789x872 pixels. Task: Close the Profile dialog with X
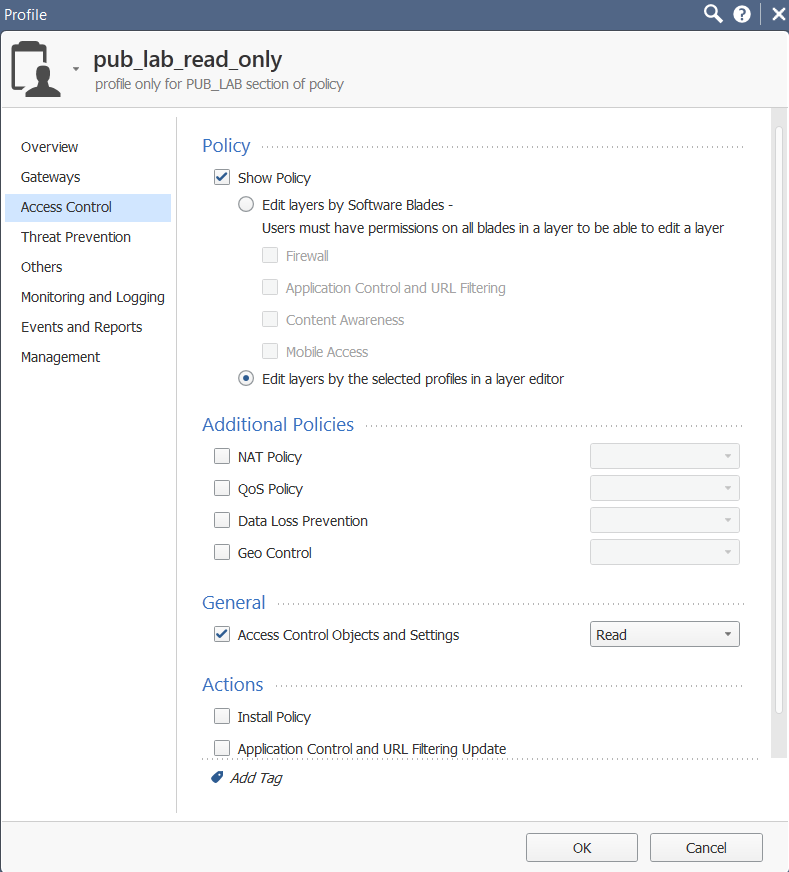point(778,14)
